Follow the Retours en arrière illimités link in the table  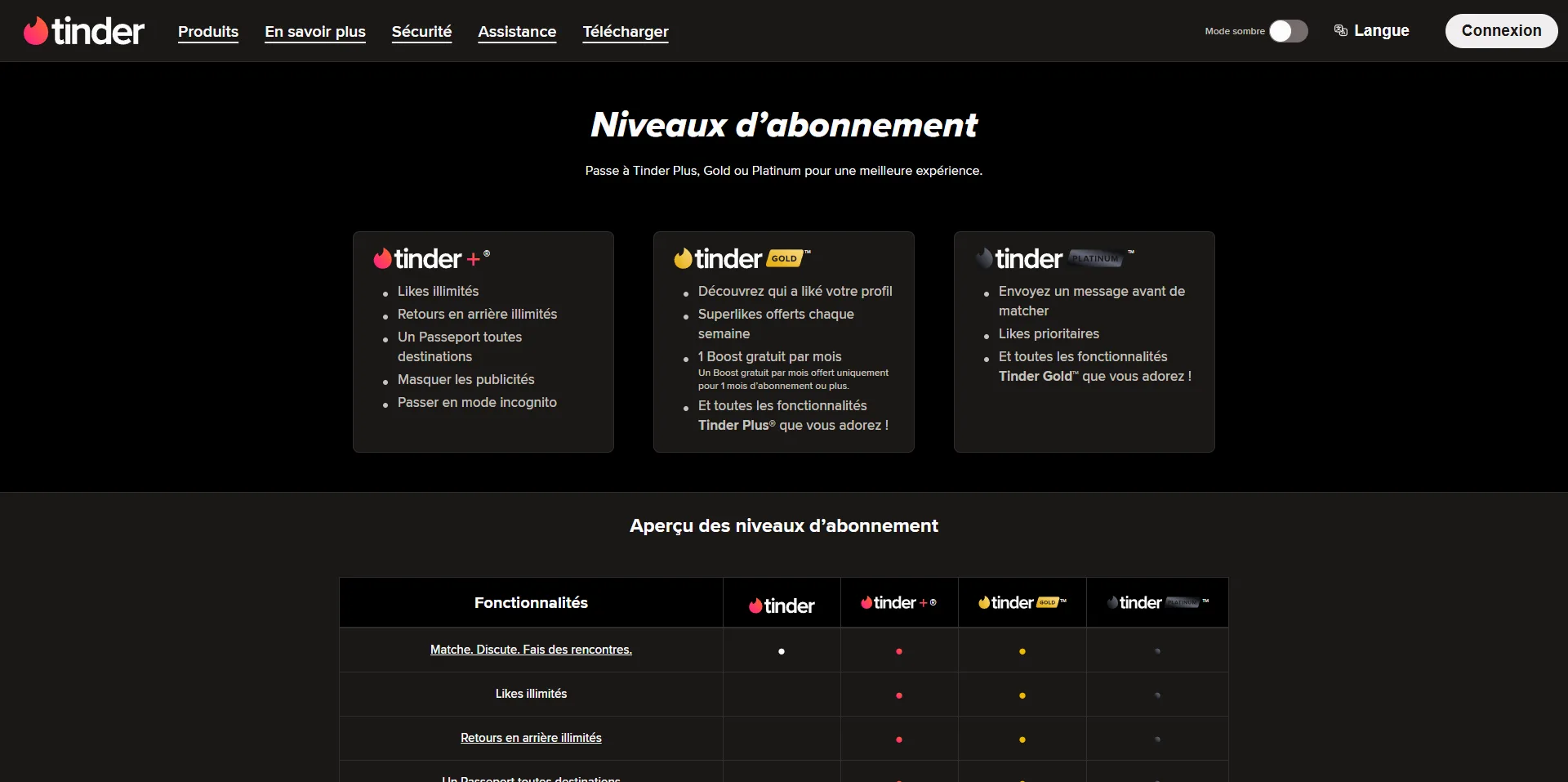coord(531,738)
